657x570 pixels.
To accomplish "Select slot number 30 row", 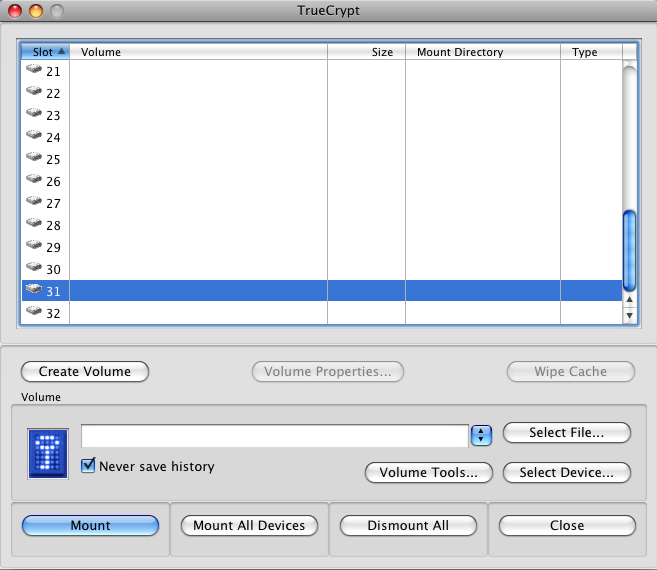I will pyautogui.click(x=322, y=269).
